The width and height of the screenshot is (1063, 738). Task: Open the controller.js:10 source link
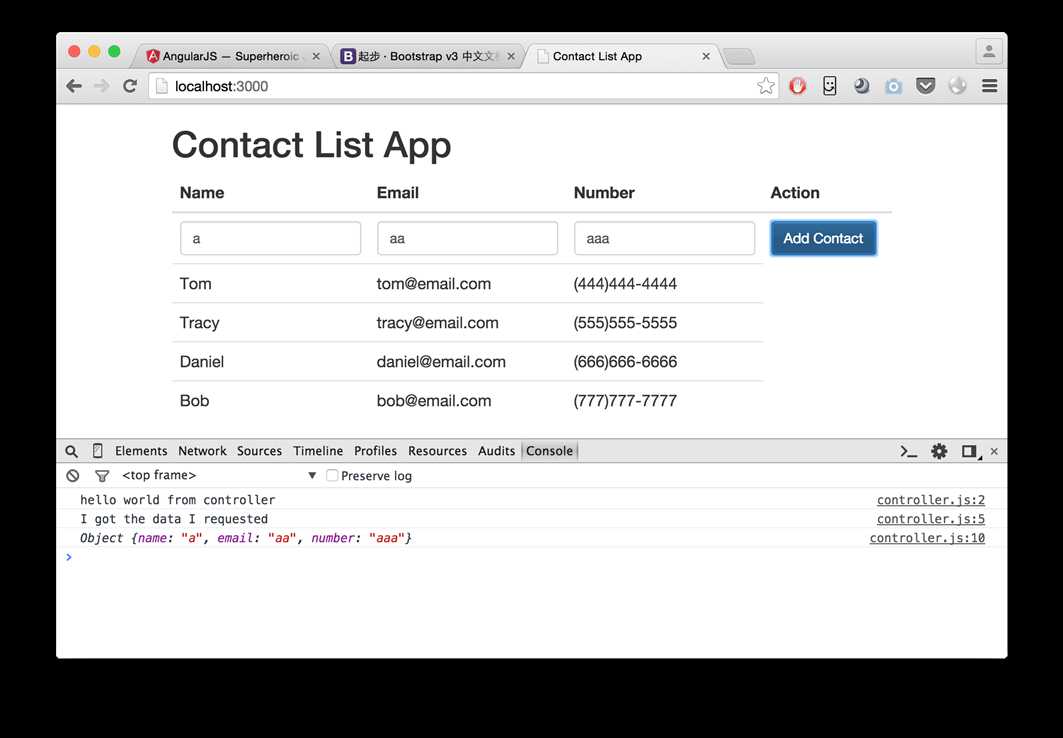pos(927,538)
